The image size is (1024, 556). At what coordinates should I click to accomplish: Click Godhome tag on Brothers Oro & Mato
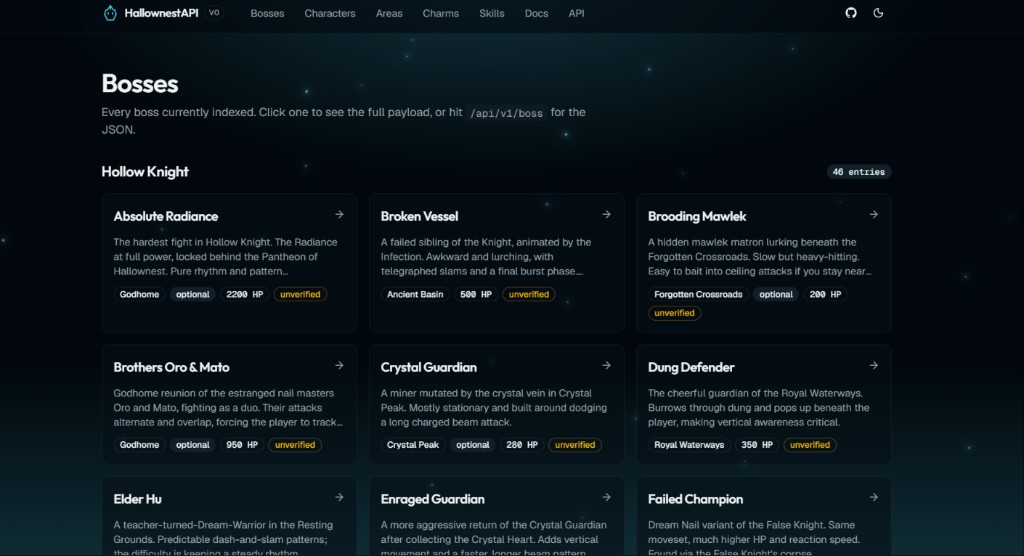tap(139, 445)
